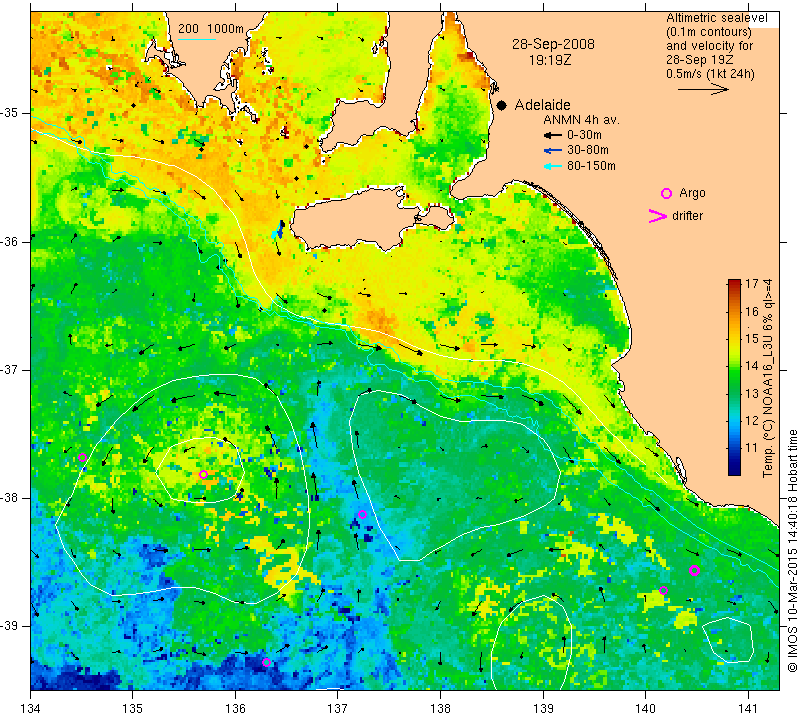Click the black 0-30m legend arrow

553,135
